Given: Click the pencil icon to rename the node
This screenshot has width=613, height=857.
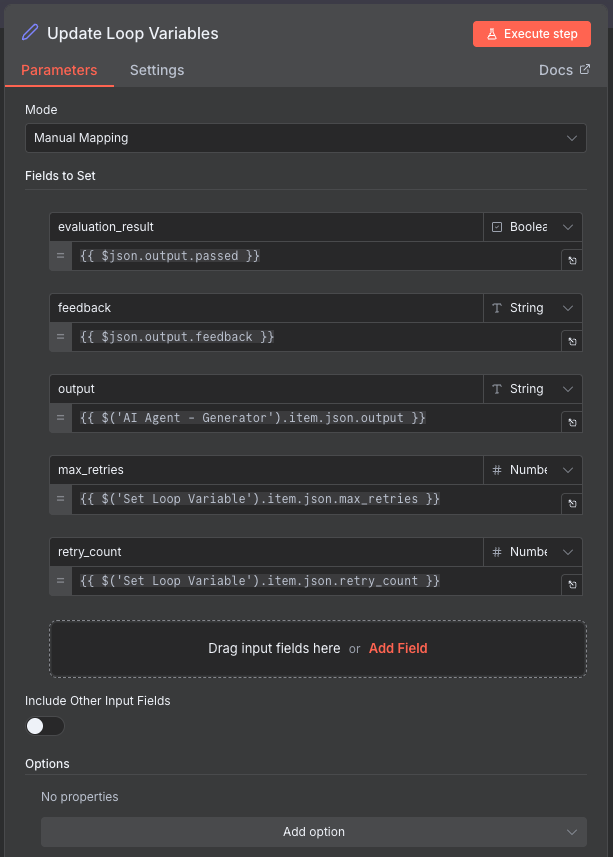Looking at the screenshot, I should 29,33.
